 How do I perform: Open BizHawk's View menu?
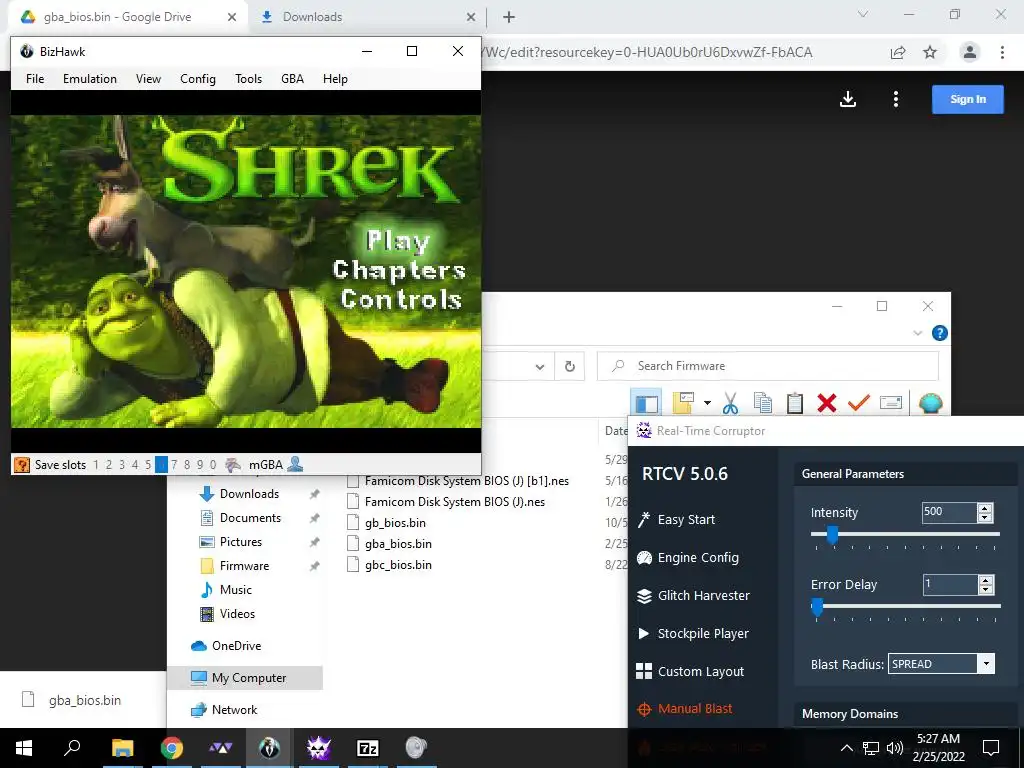coord(148,79)
